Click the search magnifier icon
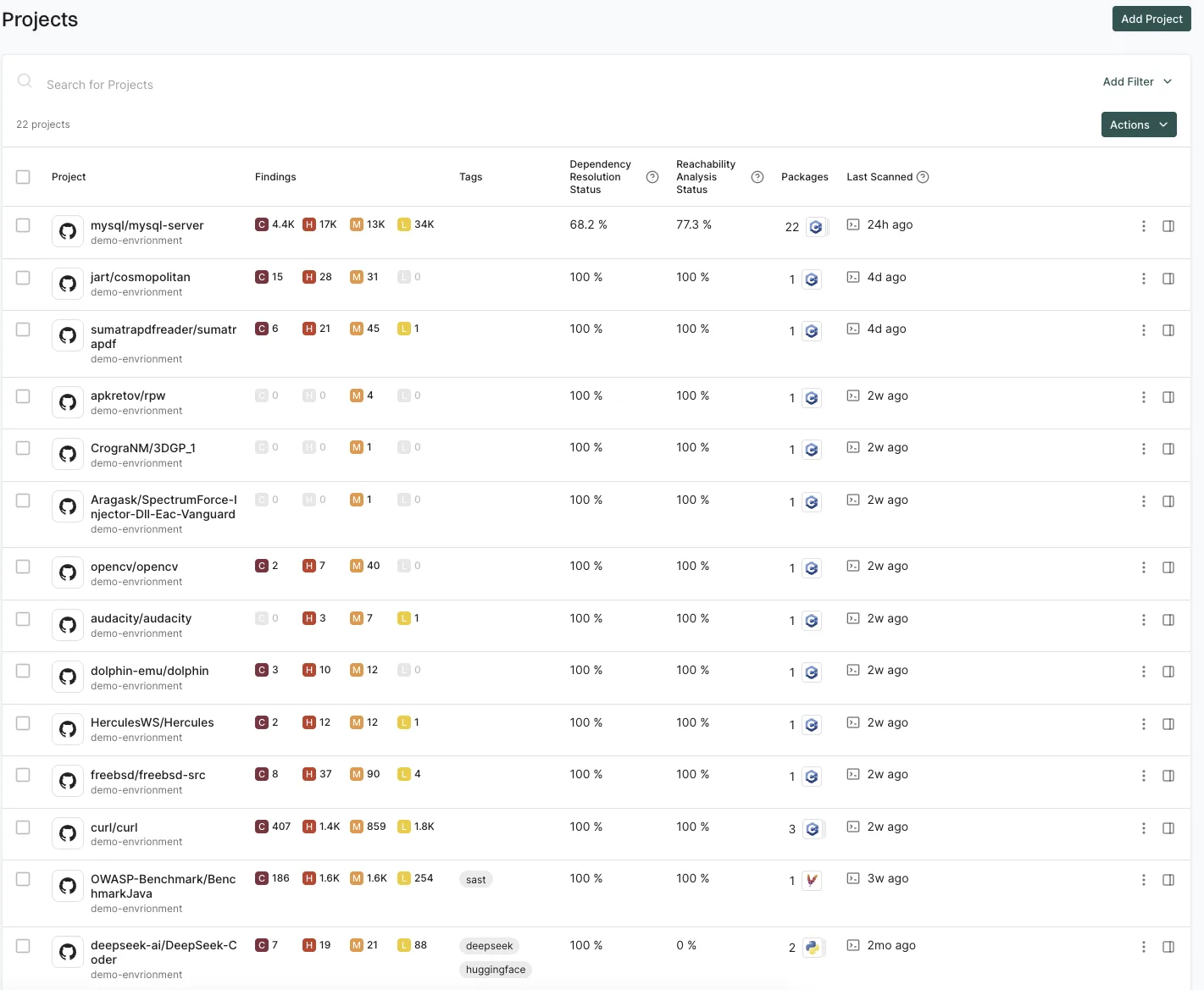The width and height of the screenshot is (1204, 990). point(25,80)
